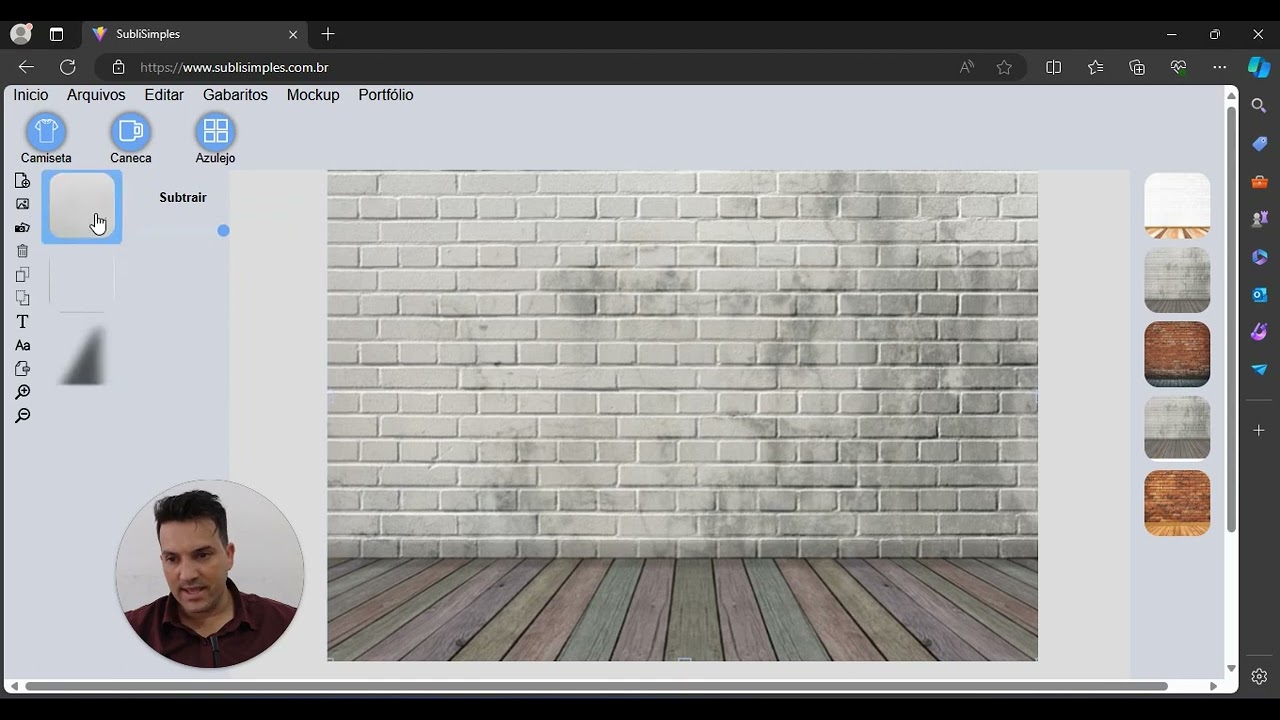Click the brick wall mockup canvas
The height and width of the screenshot is (720, 1280).
tap(682, 416)
